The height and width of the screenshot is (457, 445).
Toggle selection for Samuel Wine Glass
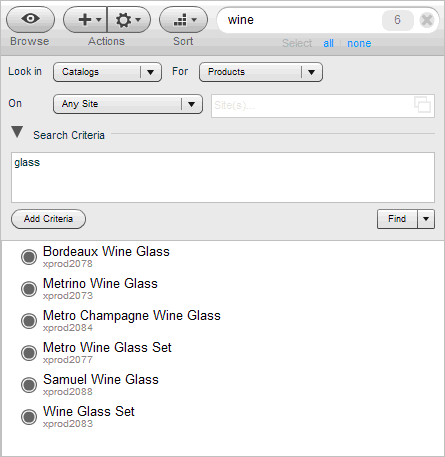(x=29, y=385)
